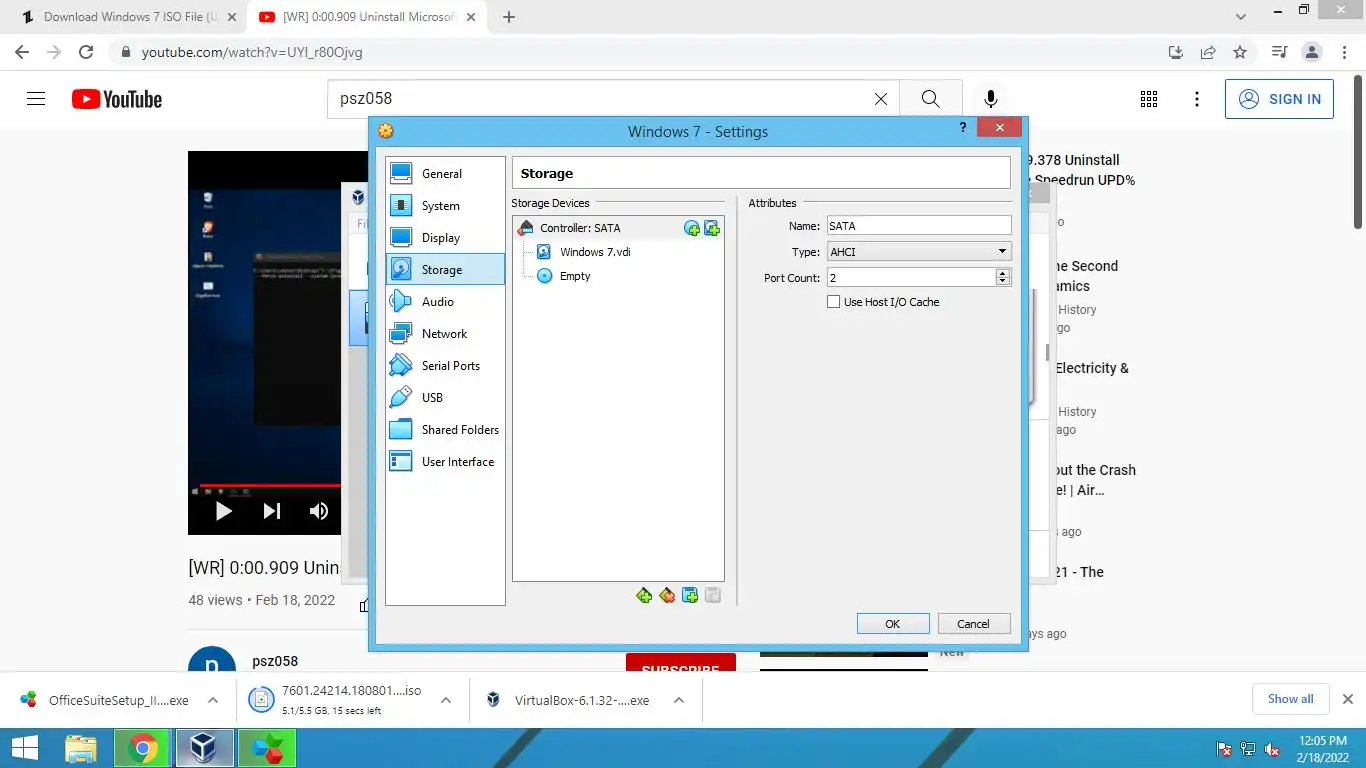Click the YouTube SIGN IN button
Image resolution: width=1366 pixels, height=768 pixels.
click(x=1279, y=99)
